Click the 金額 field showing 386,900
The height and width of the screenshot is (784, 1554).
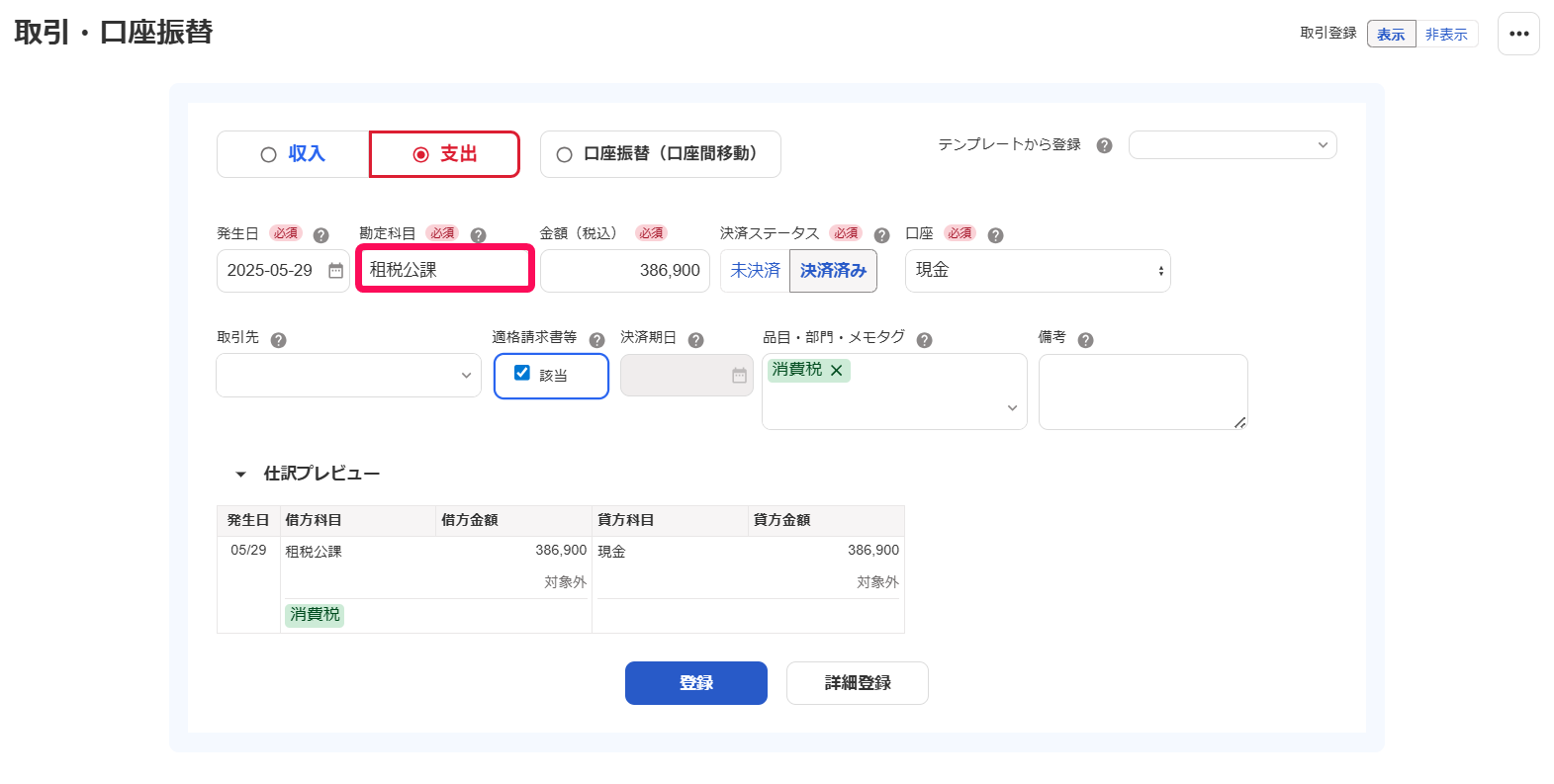[625, 271]
